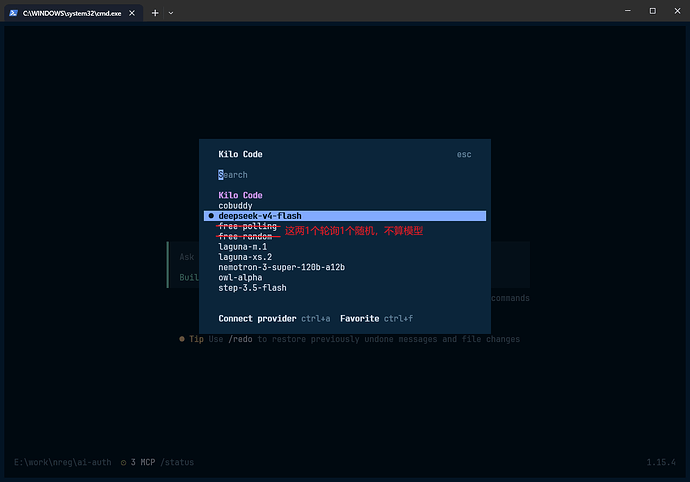
Task: Open a new terminal tab with plus icon
Action: (x=155, y=13)
